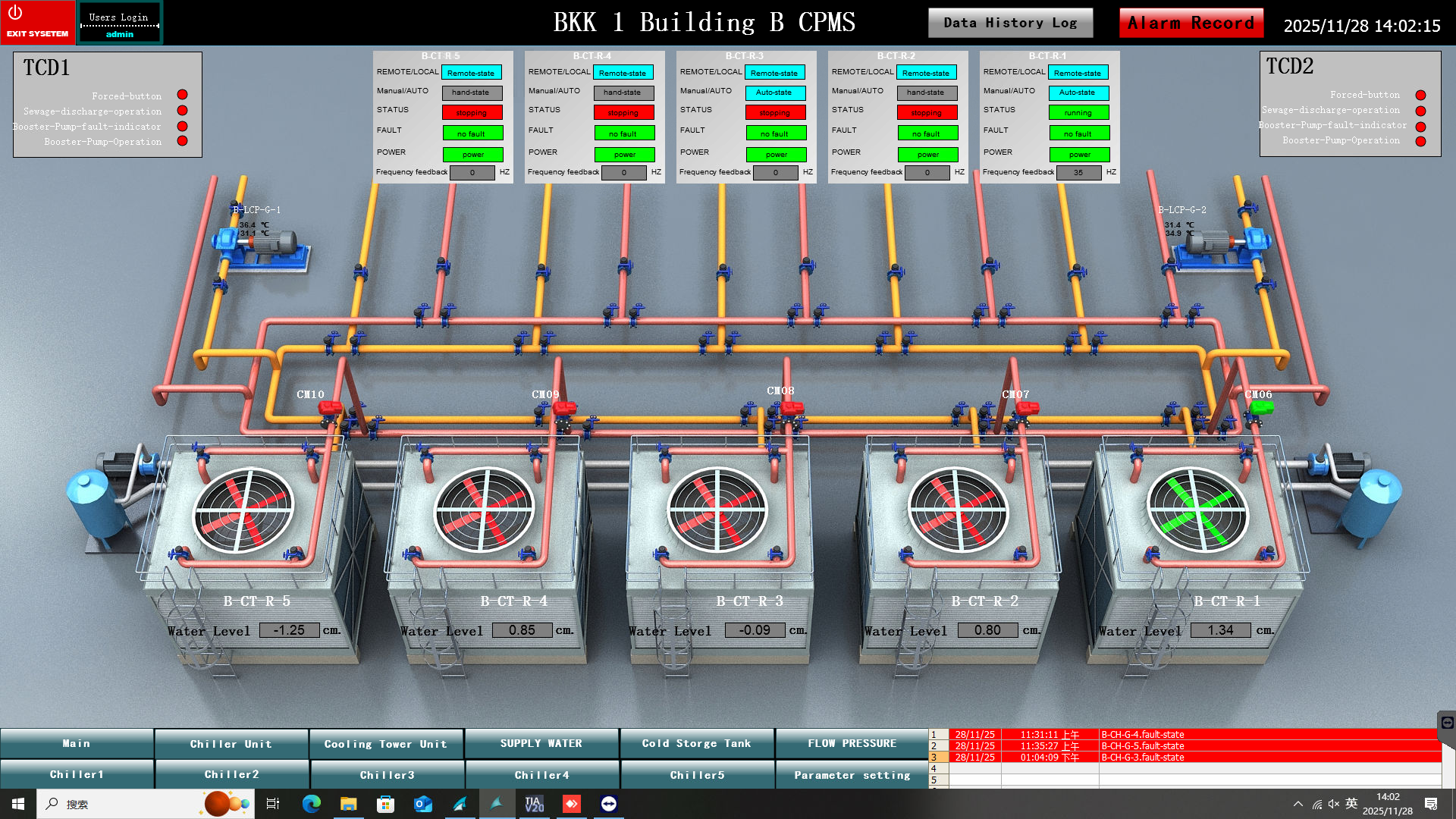The width and height of the screenshot is (1456, 819).
Task: Toggle TCD2 Booster-Pump-Operation indicator light
Action: click(x=1420, y=141)
